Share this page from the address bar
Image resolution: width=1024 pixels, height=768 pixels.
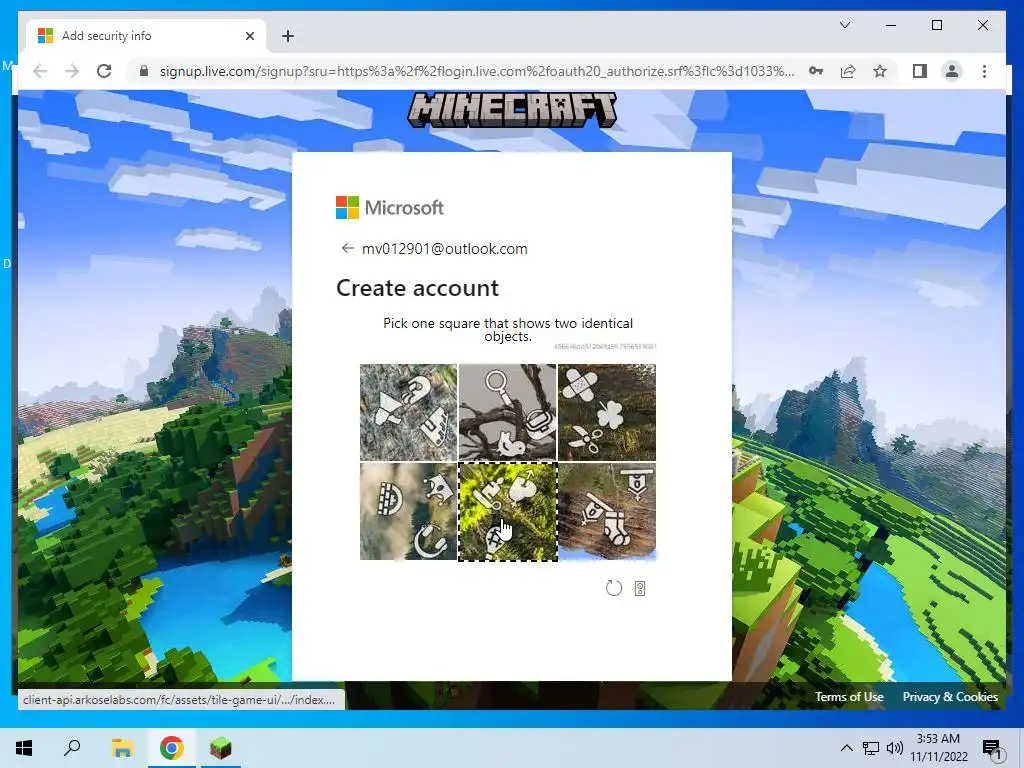(848, 71)
